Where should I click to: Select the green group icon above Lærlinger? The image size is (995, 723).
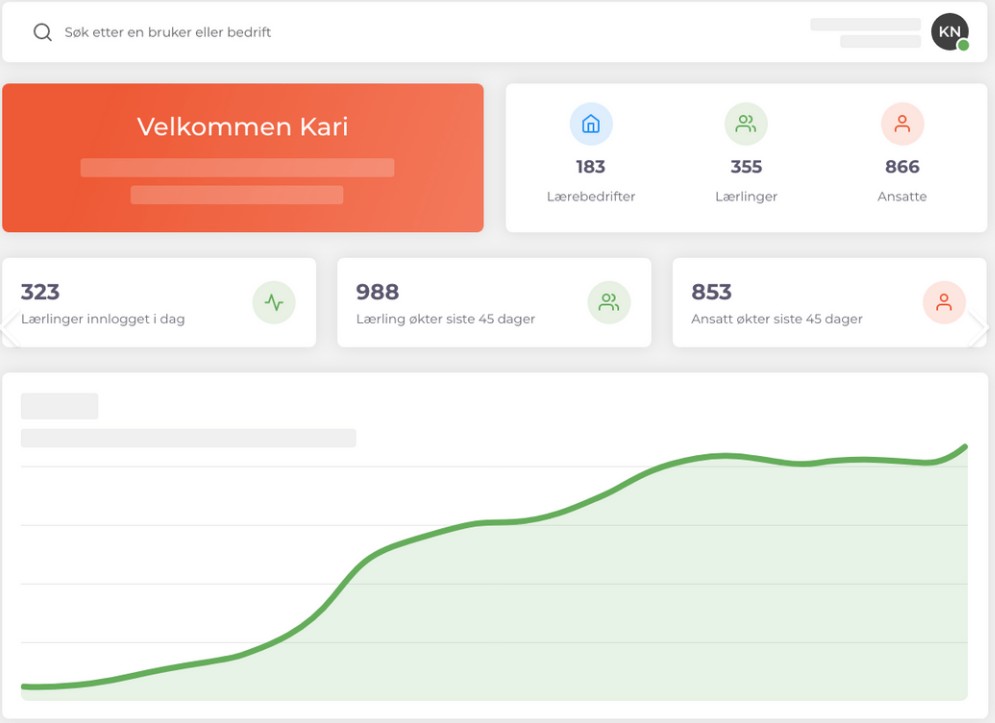pos(746,124)
